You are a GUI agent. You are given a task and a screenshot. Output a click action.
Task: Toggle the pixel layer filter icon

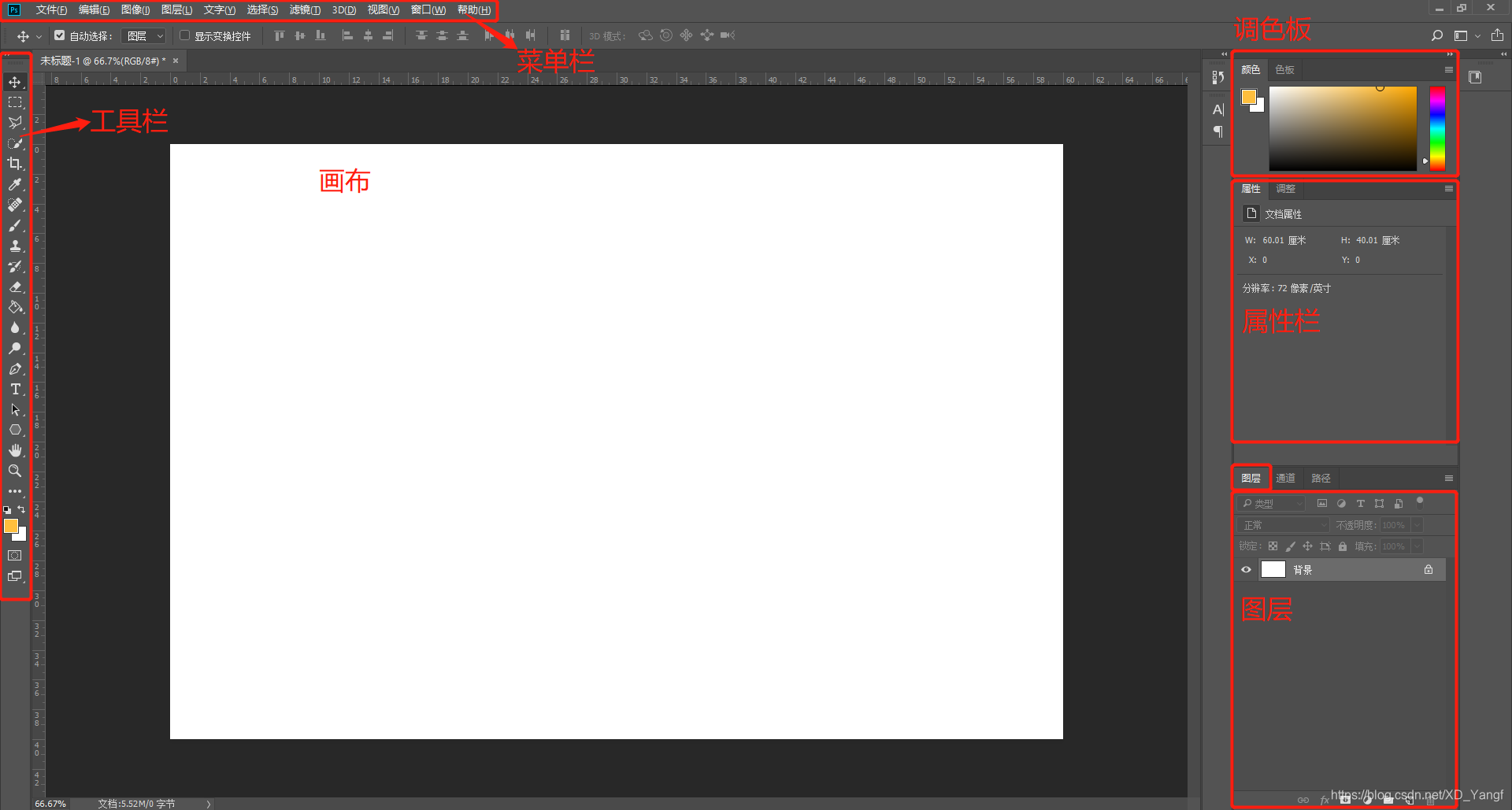(x=1322, y=504)
